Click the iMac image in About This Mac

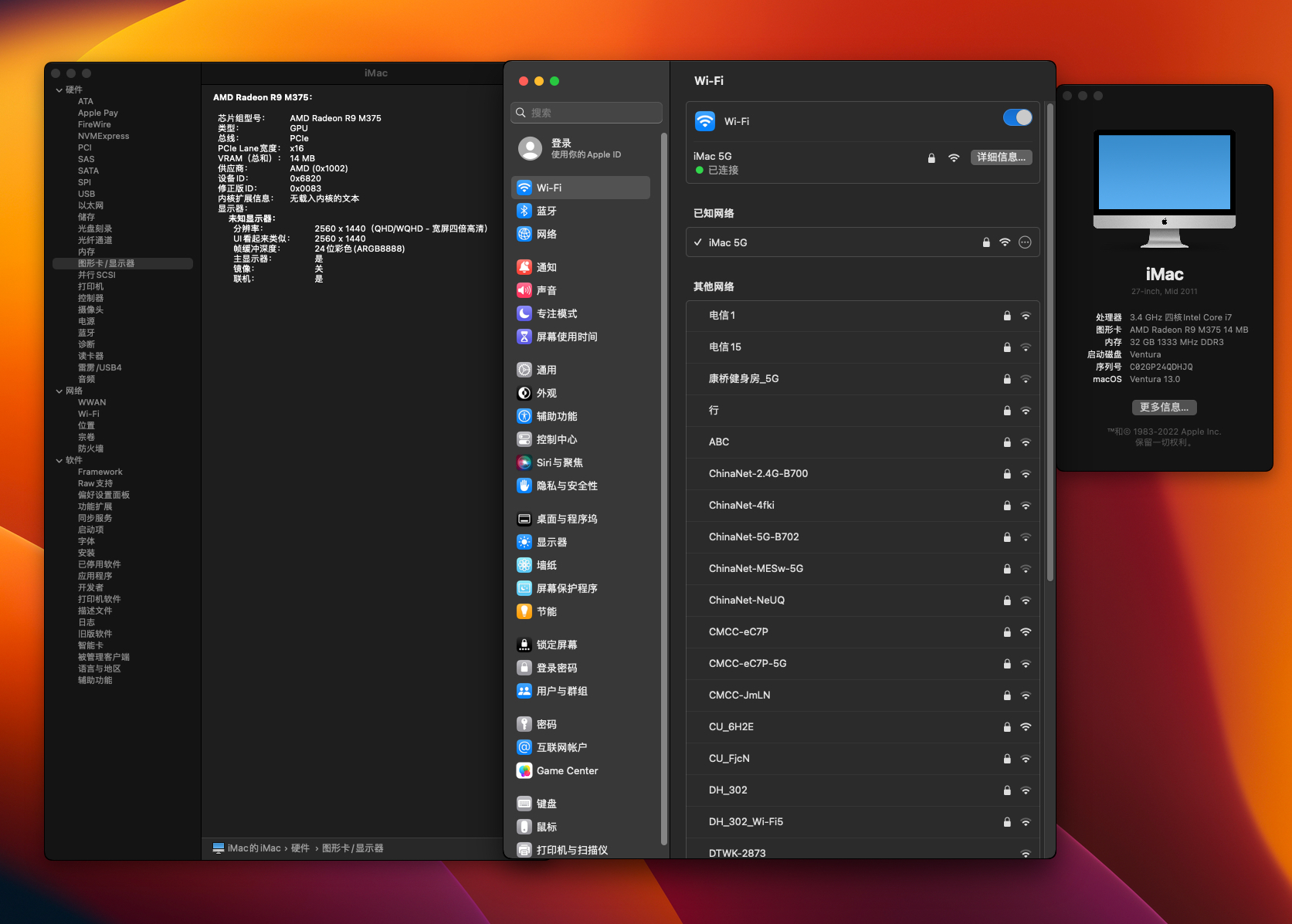point(1165,188)
